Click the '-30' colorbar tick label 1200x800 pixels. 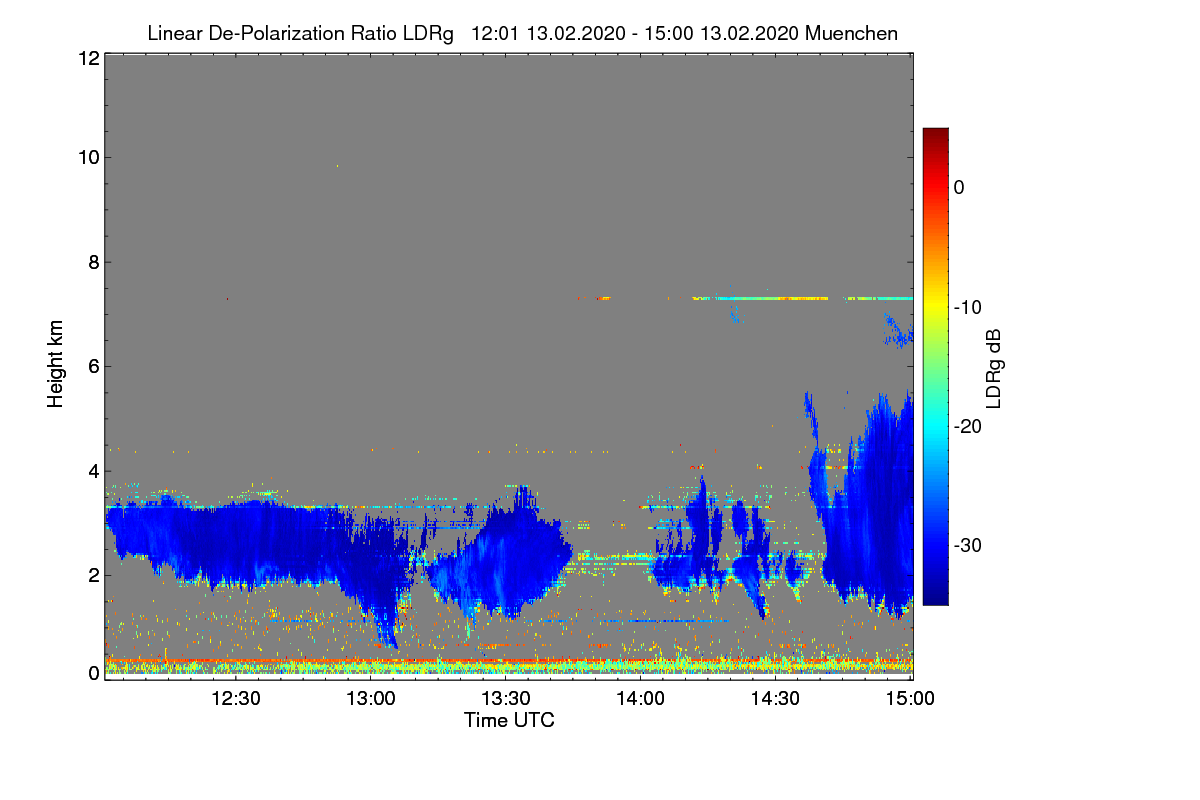click(966, 545)
